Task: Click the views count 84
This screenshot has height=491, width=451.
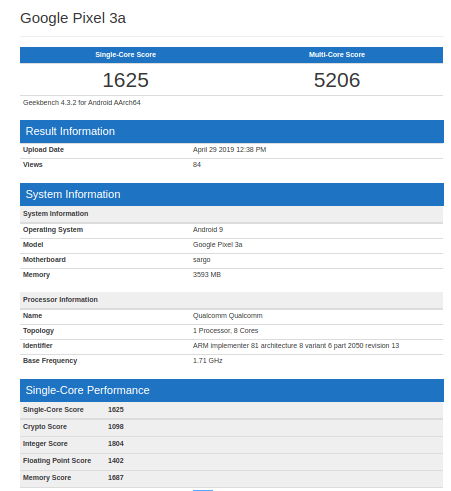Action: coord(197,165)
